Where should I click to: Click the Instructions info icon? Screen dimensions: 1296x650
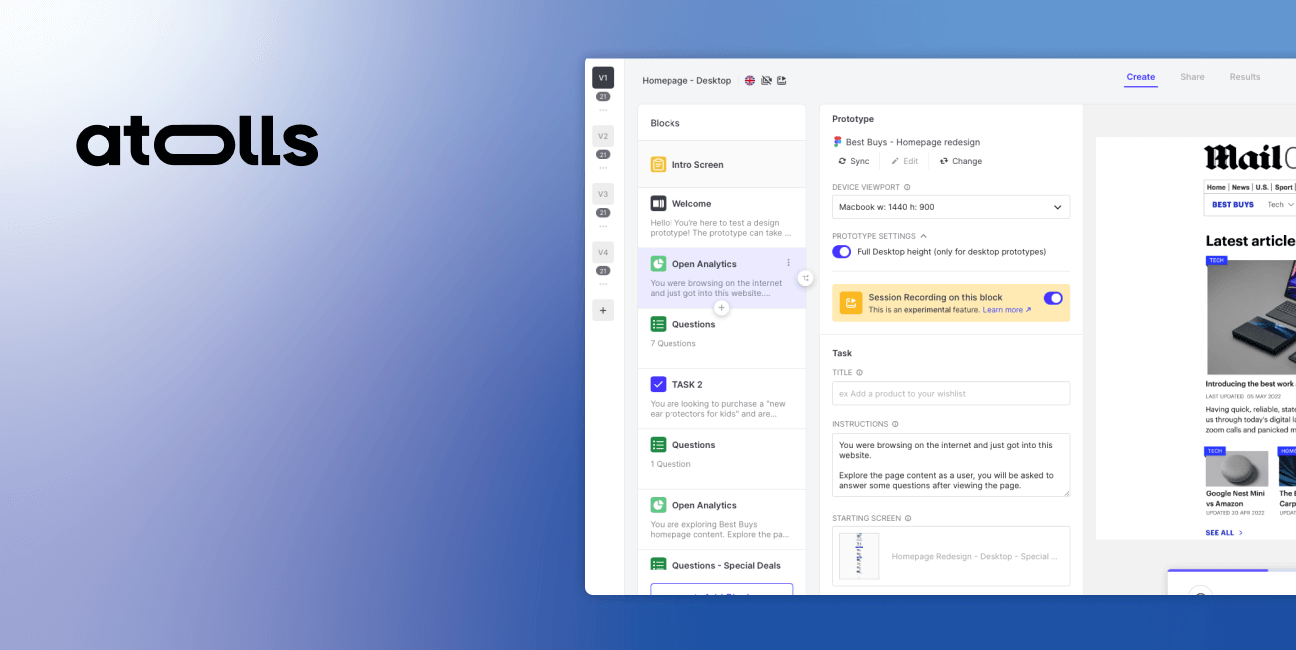click(x=895, y=424)
